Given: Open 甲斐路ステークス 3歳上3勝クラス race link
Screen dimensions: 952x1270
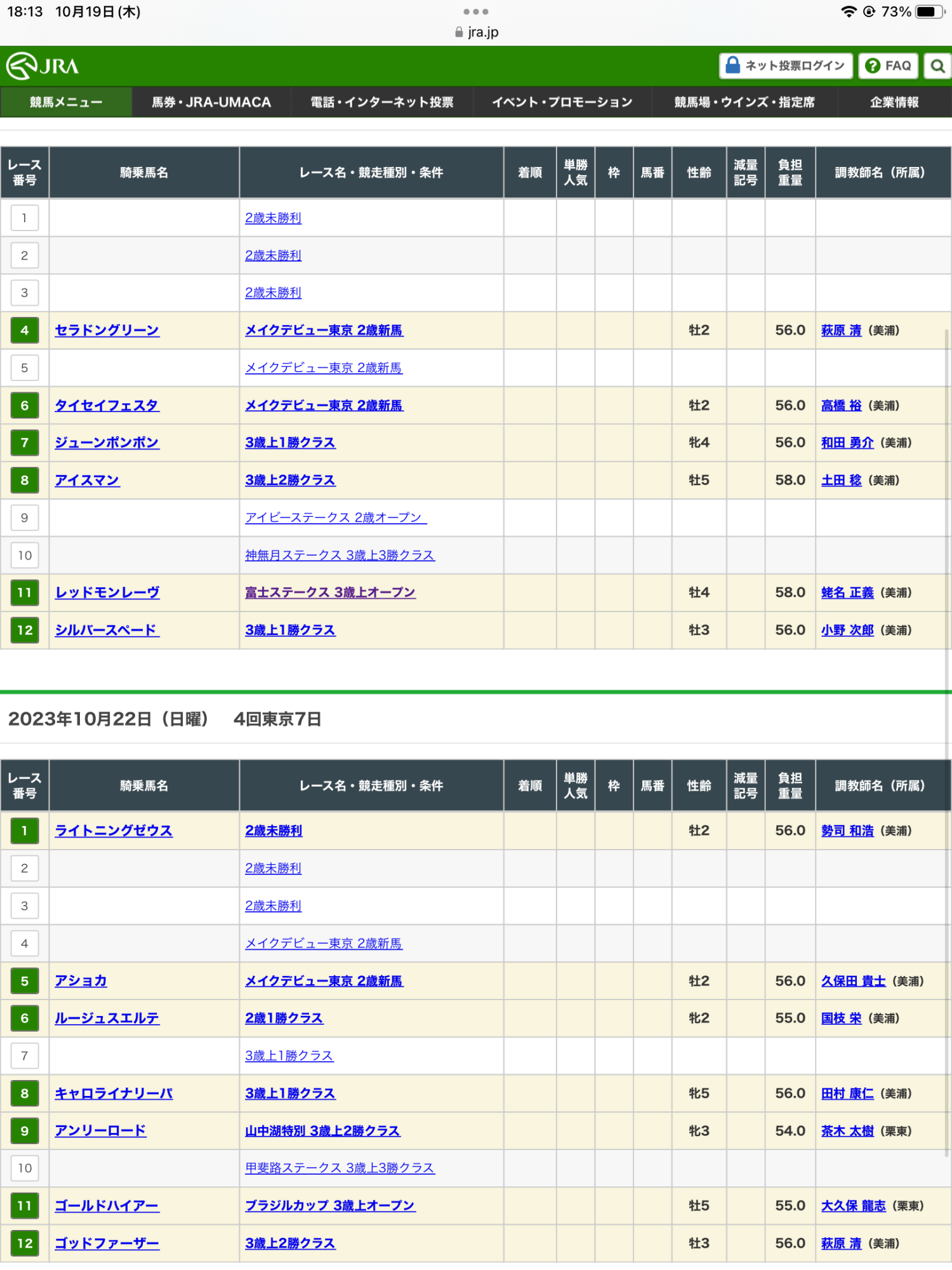Looking at the screenshot, I should tap(340, 1168).
